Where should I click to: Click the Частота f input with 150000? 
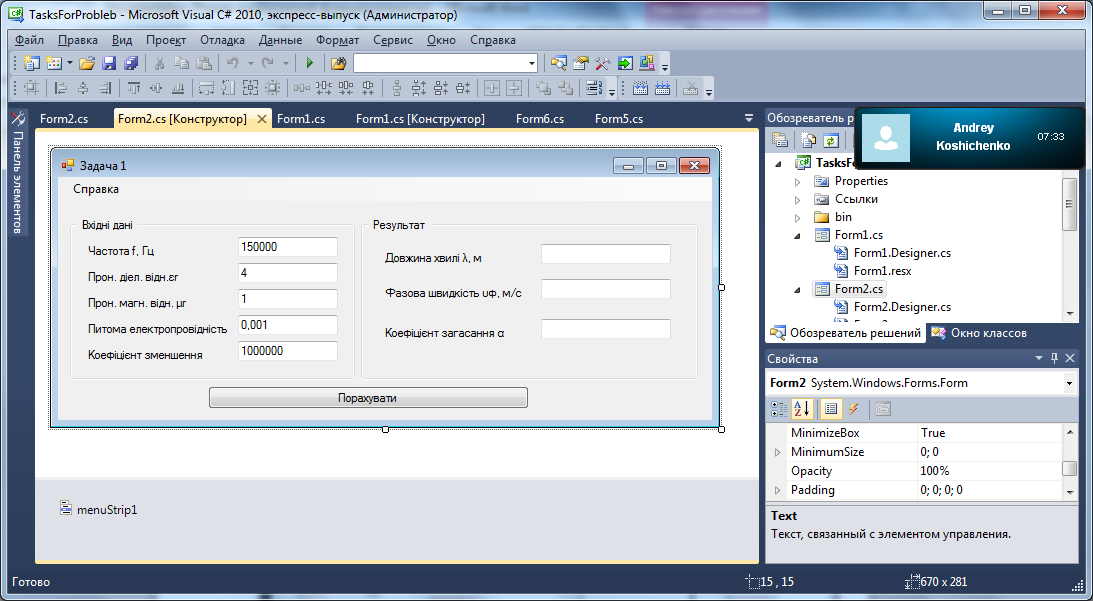point(288,247)
